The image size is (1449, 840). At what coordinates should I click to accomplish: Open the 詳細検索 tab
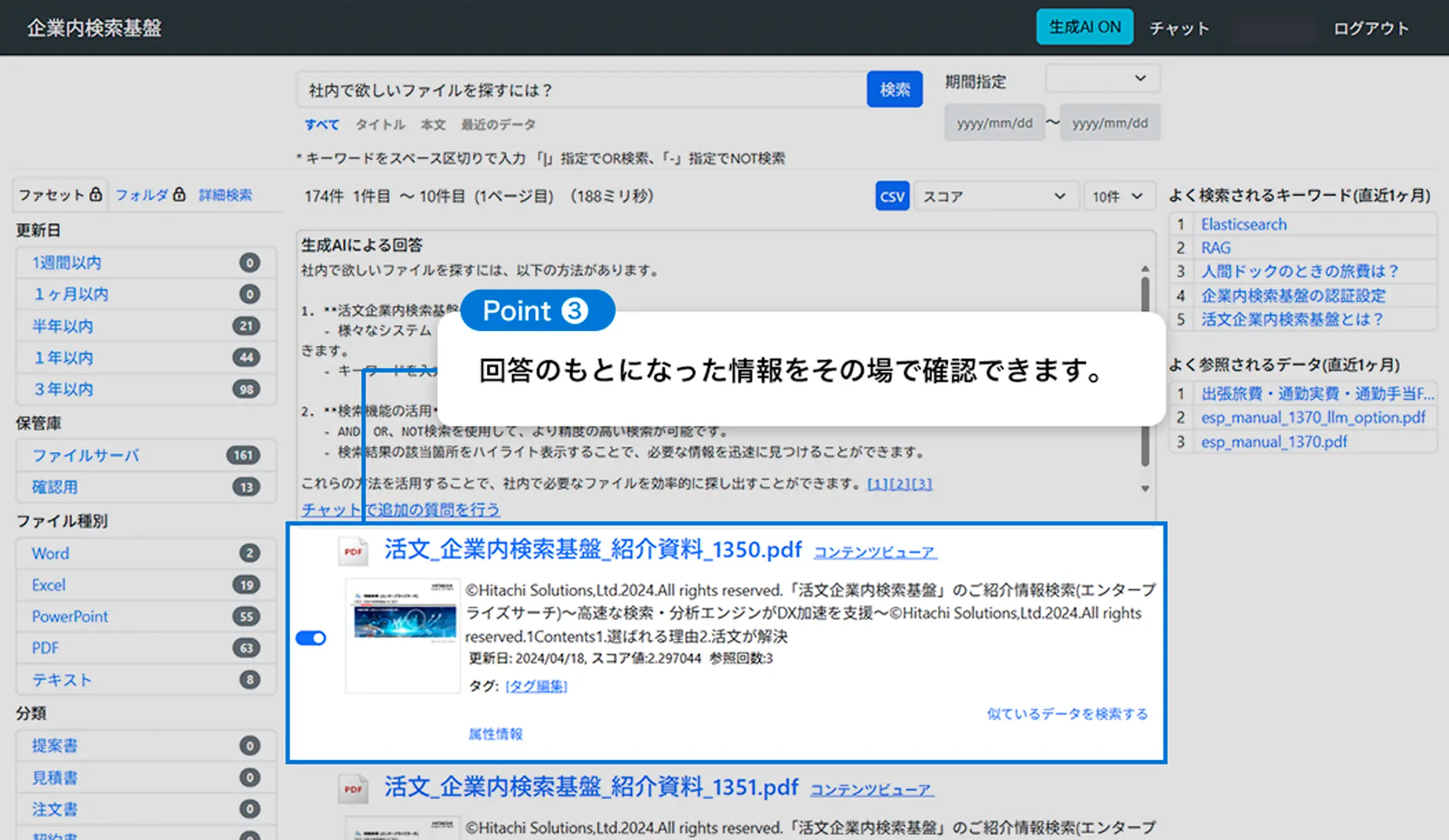[226, 195]
